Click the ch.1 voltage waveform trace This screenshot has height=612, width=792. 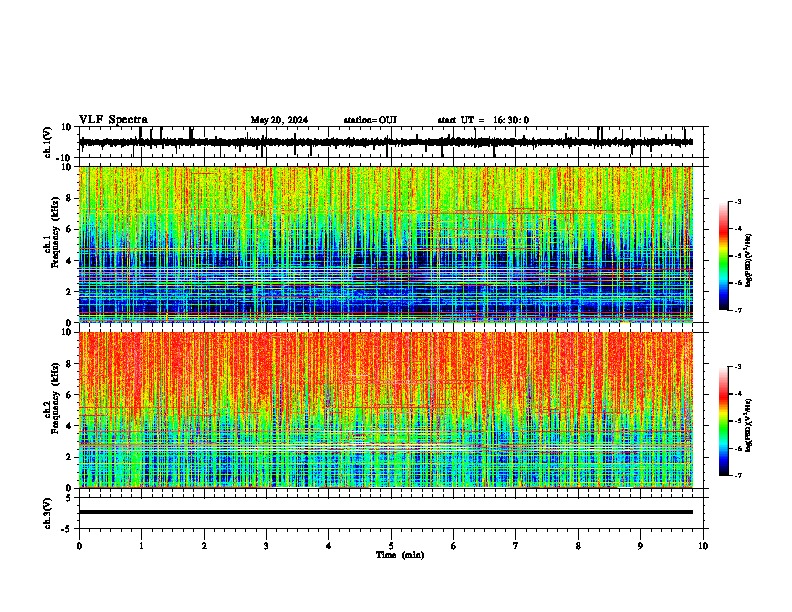[386, 142]
